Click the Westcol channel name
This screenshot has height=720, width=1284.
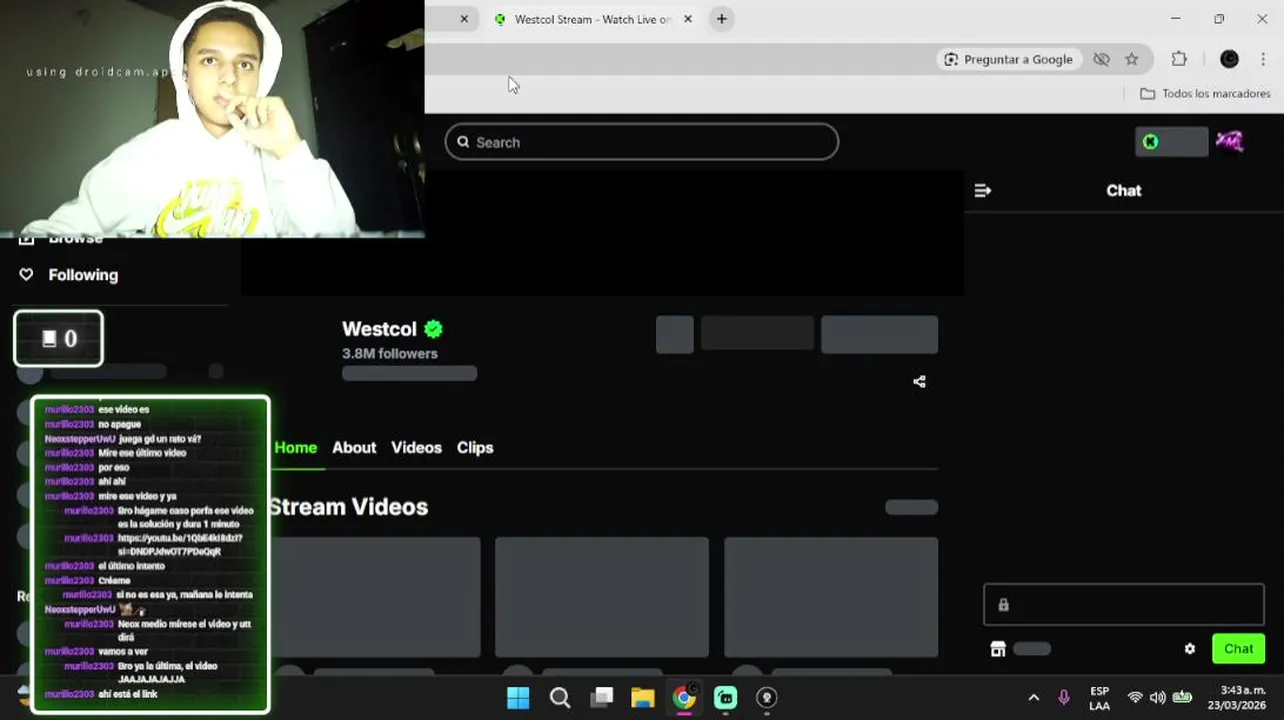pyautogui.click(x=379, y=329)
